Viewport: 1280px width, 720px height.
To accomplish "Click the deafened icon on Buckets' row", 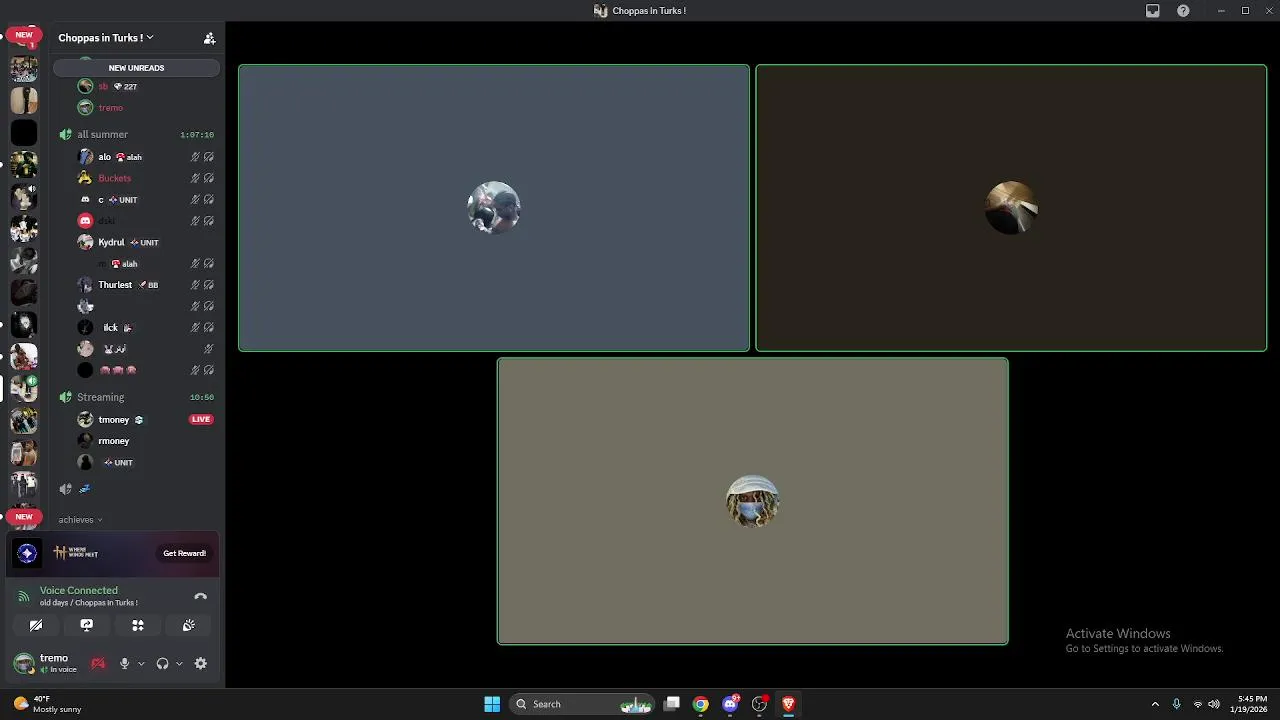I will pos(209,178).
